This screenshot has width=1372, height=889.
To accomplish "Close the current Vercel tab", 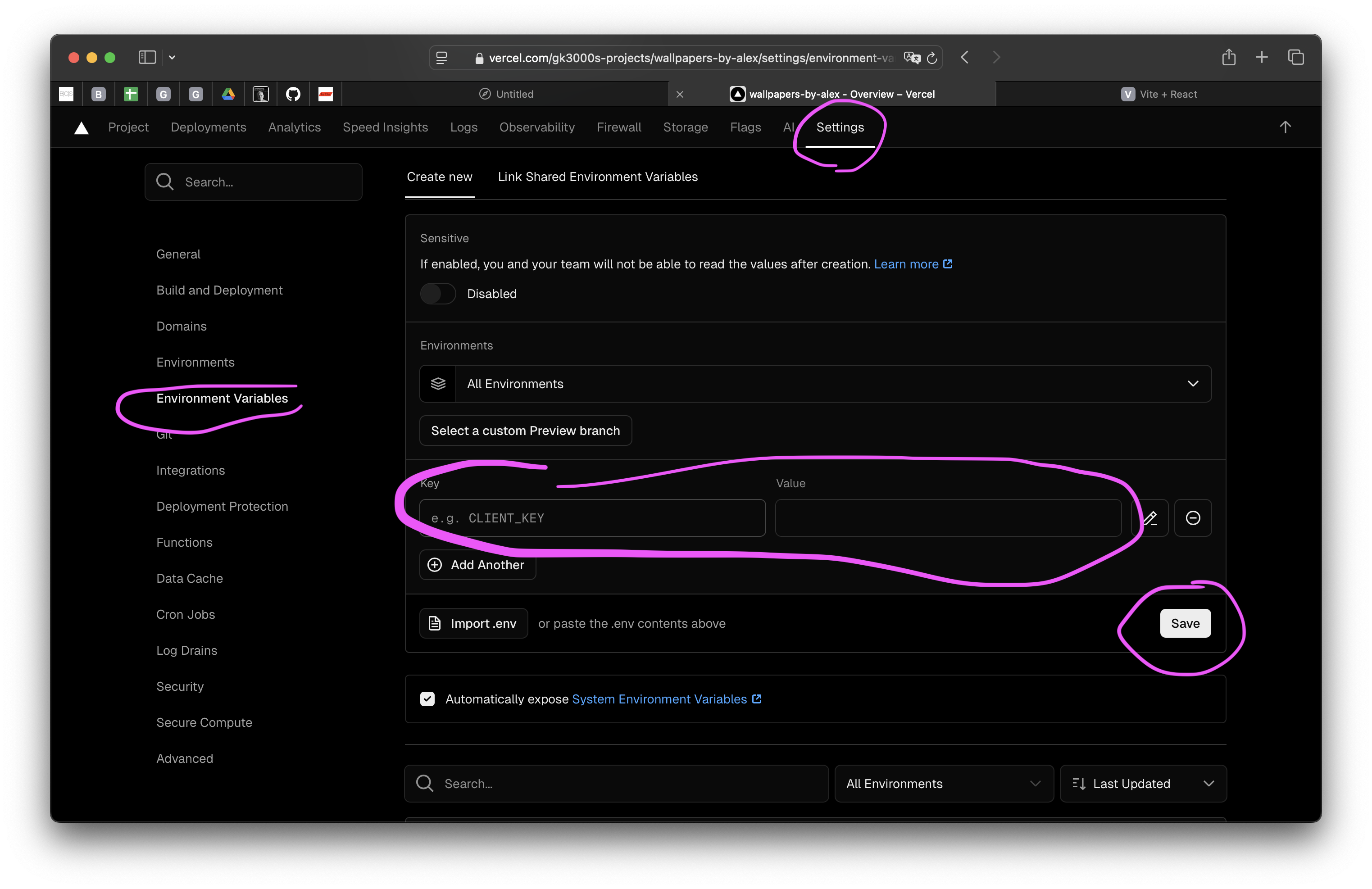I will click(x=680, y=94).
